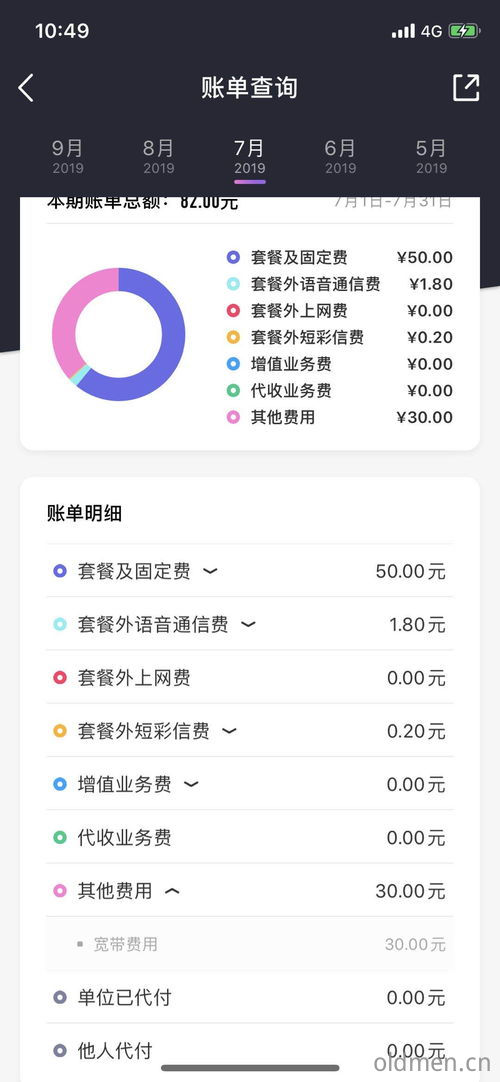Tap the battery status icon
Image resolution: width=500 pixels, height=1082 pixels.
(463, 31)
